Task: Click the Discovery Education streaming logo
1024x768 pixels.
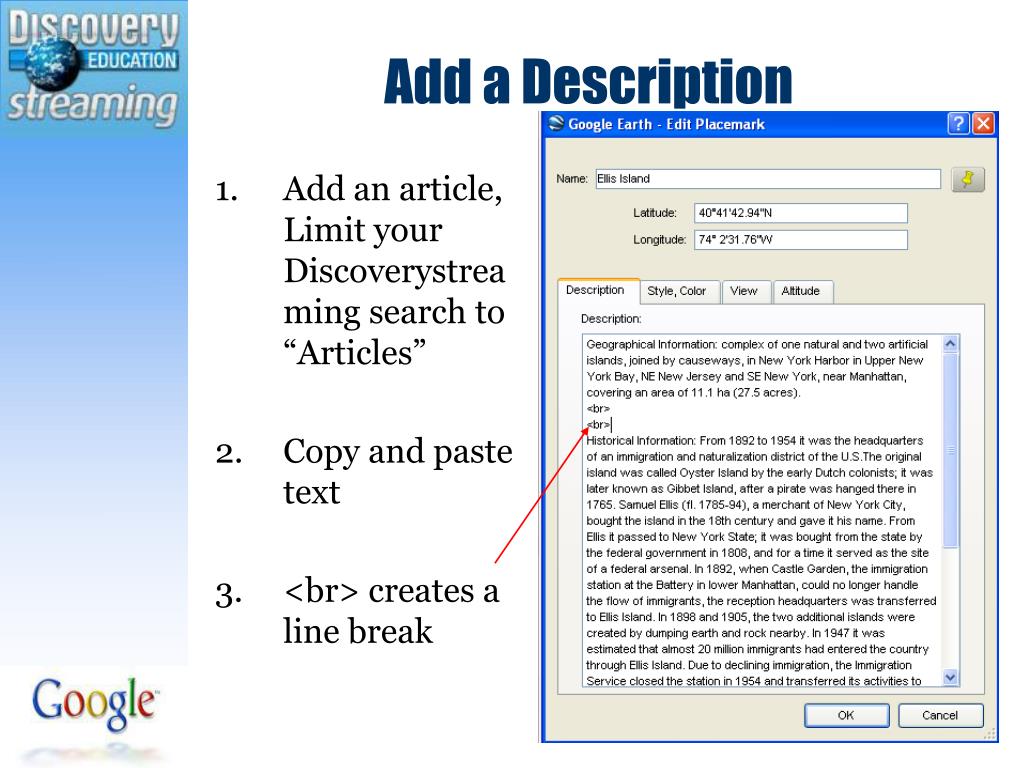Action: pos(93,68)
